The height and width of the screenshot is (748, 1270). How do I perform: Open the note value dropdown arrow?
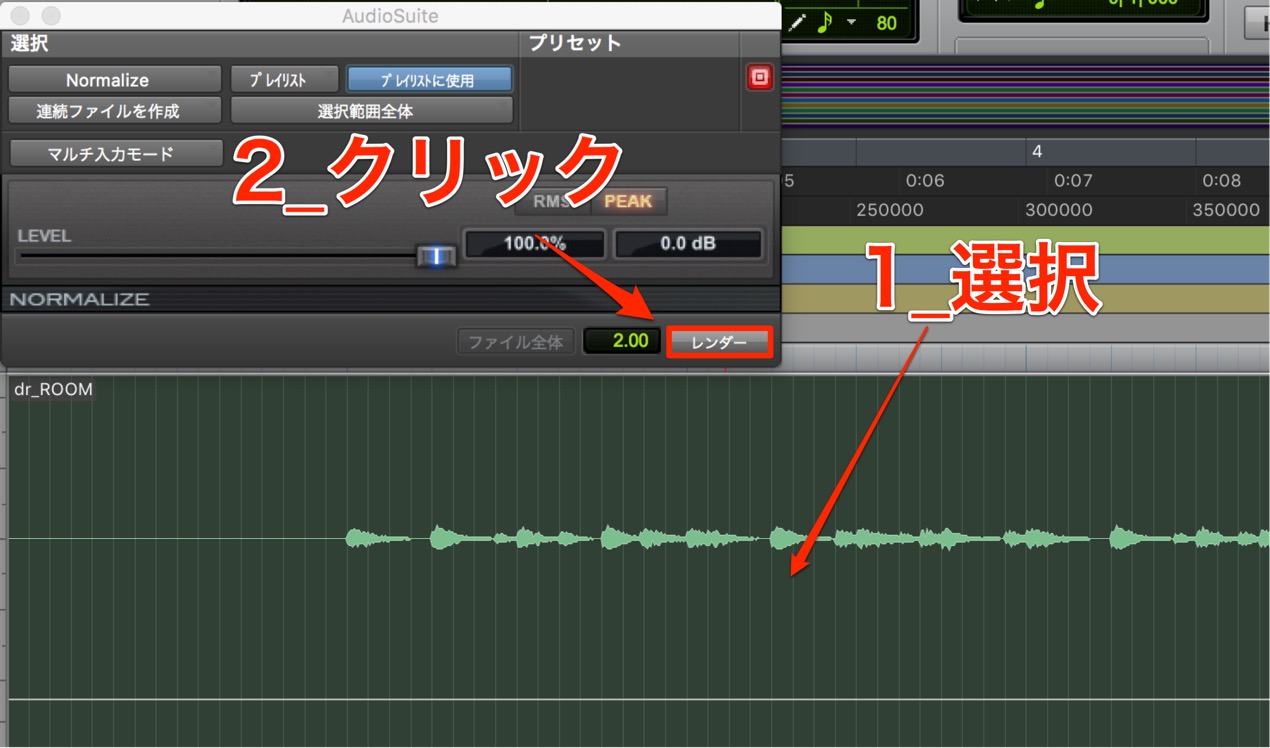click(851, 22)
